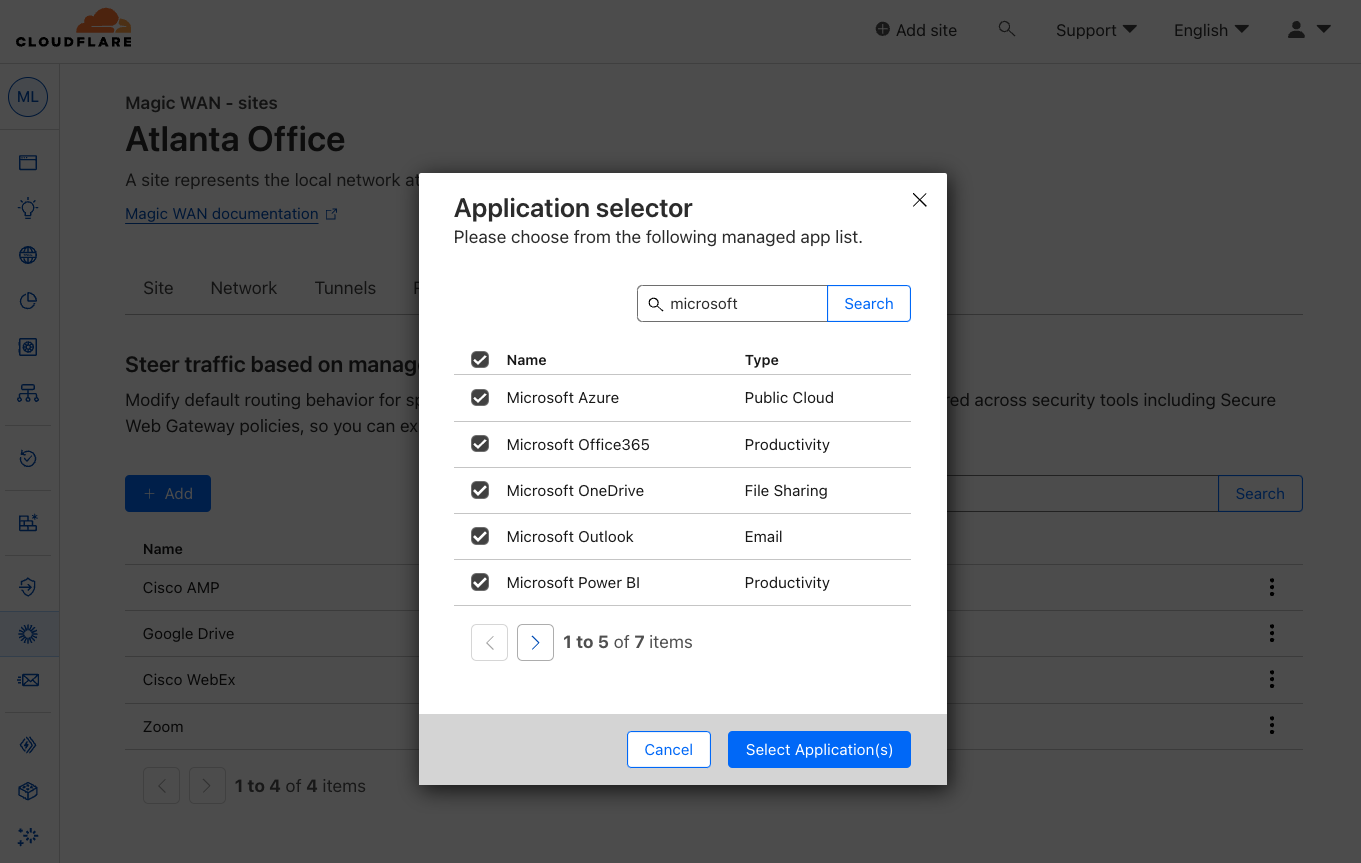Switch to the Tunnels tab

pyautogui.click(x=345, y=288)
